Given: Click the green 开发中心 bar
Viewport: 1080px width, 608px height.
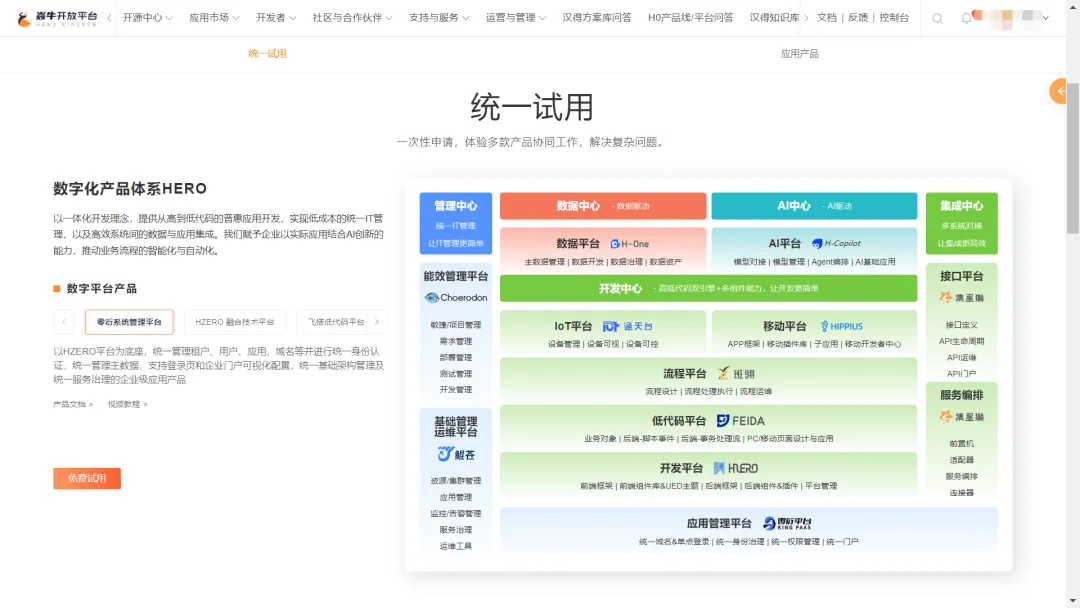Looking at the screenshot, I should coord(708,289).
